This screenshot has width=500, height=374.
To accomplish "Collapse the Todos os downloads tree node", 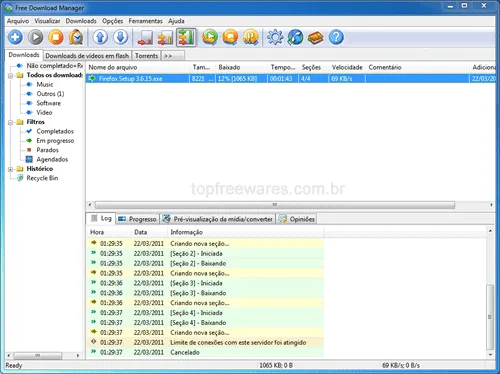I will [x=11, y=75].
